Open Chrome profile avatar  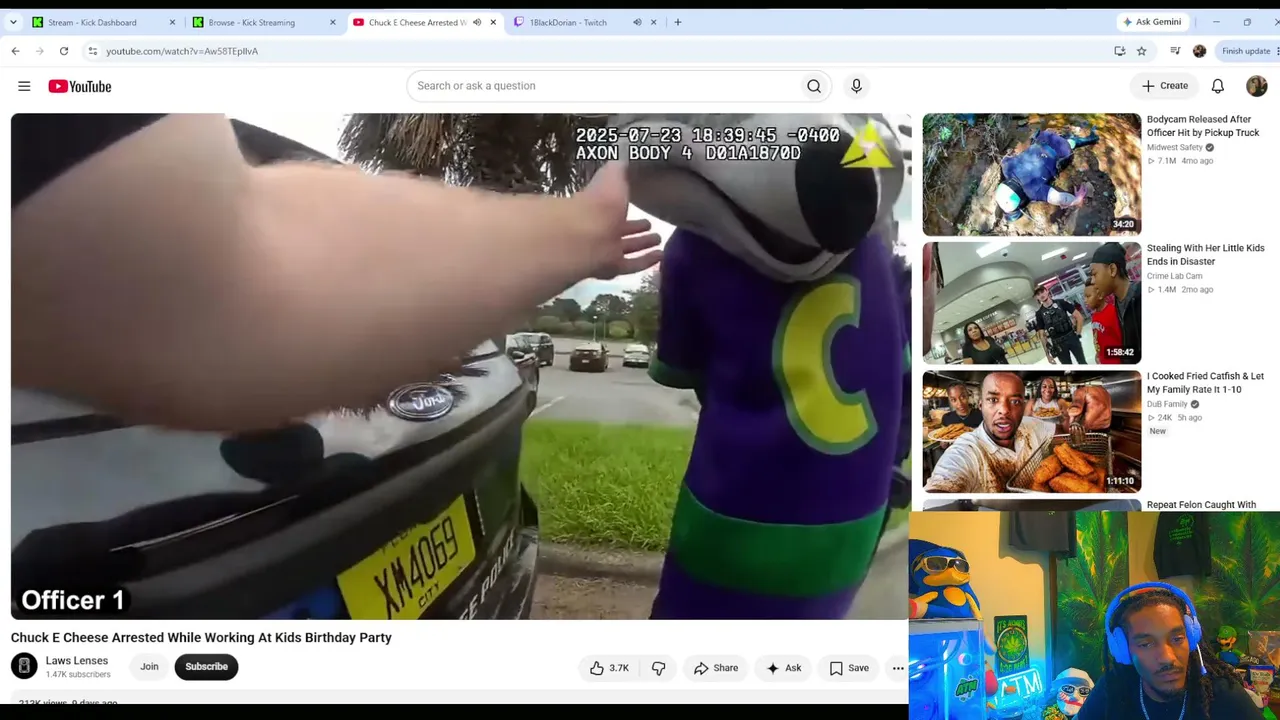(x=1199, y=51)
